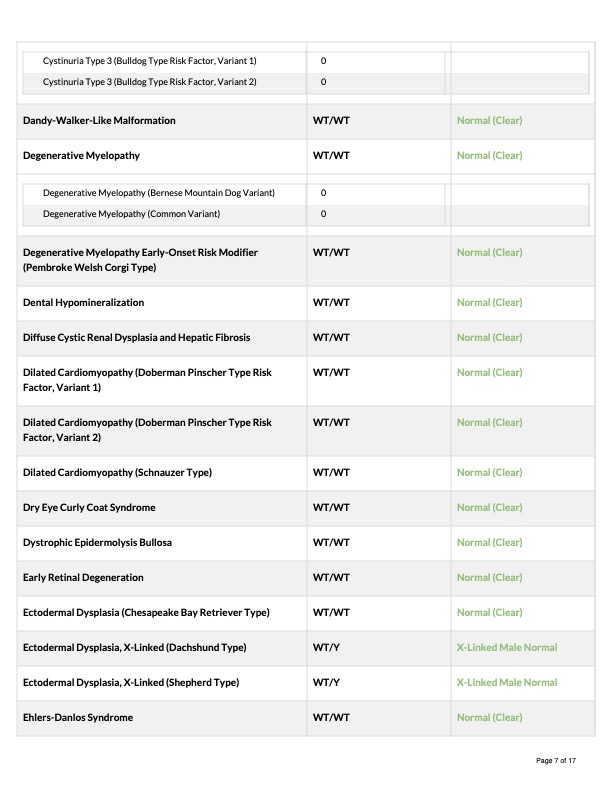Screen dimensions: 612x792
Task: Click the Degenerative Myelopathy condition name
Action: (x=81, y=156)
